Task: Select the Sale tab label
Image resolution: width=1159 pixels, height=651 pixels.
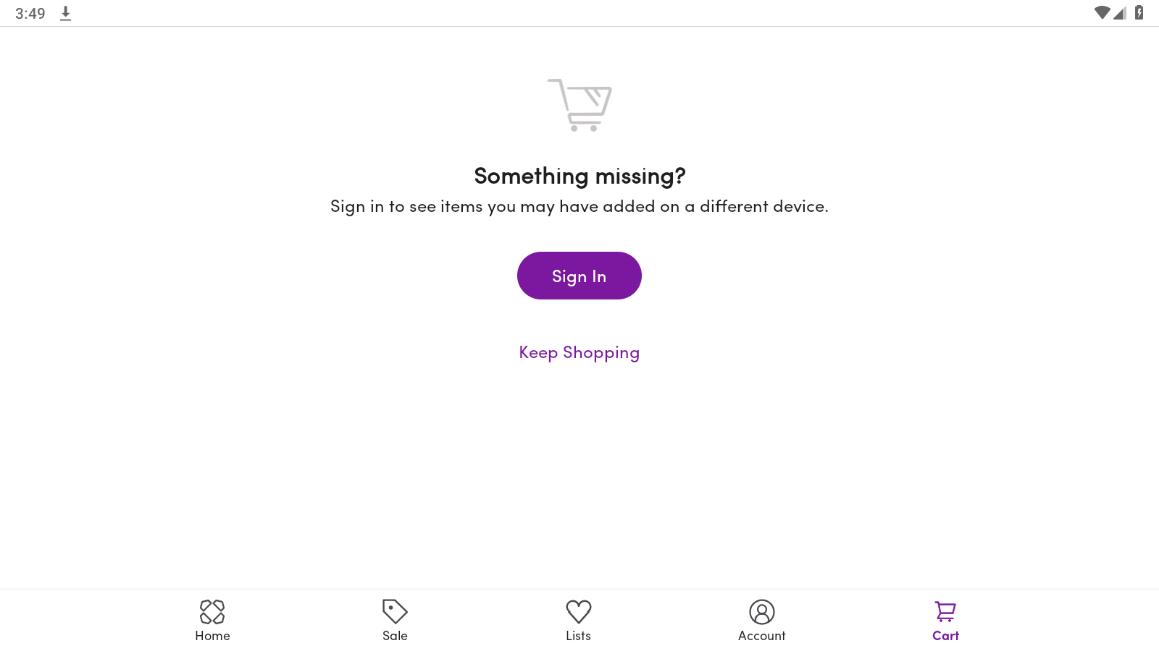Action: click(395, 635)
